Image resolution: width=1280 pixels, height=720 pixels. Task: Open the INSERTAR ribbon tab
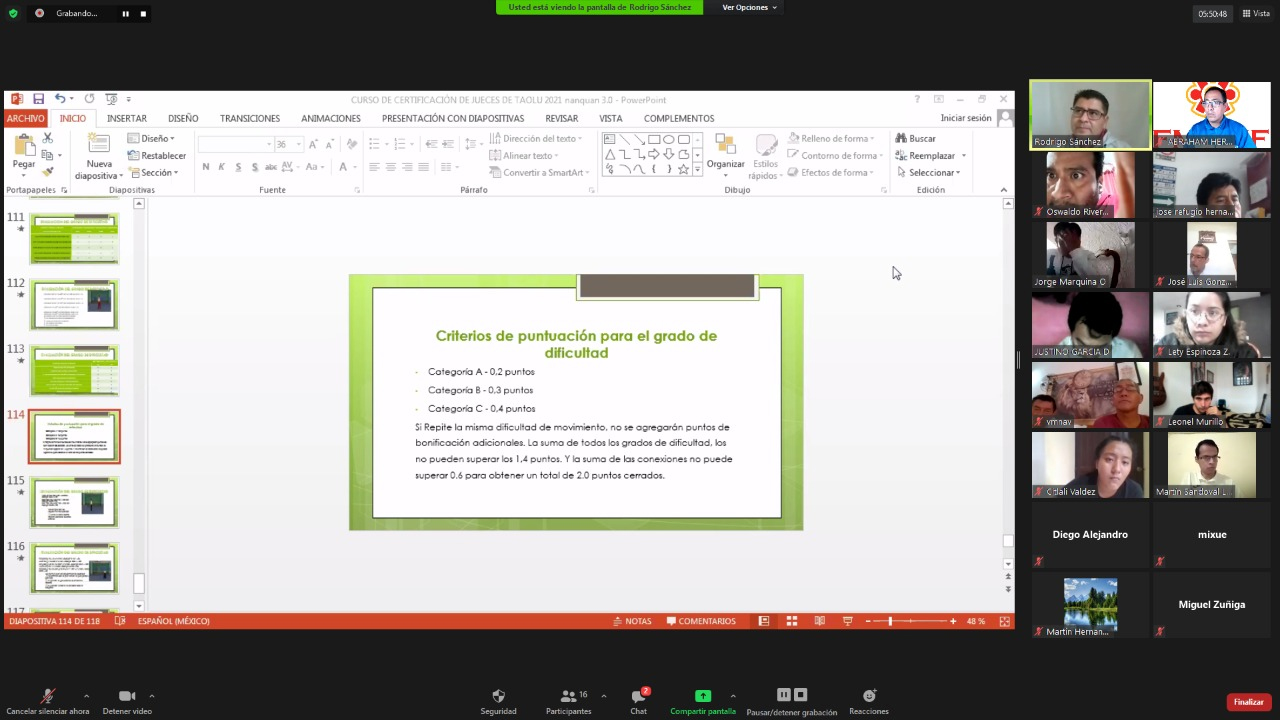click(127, 118)
